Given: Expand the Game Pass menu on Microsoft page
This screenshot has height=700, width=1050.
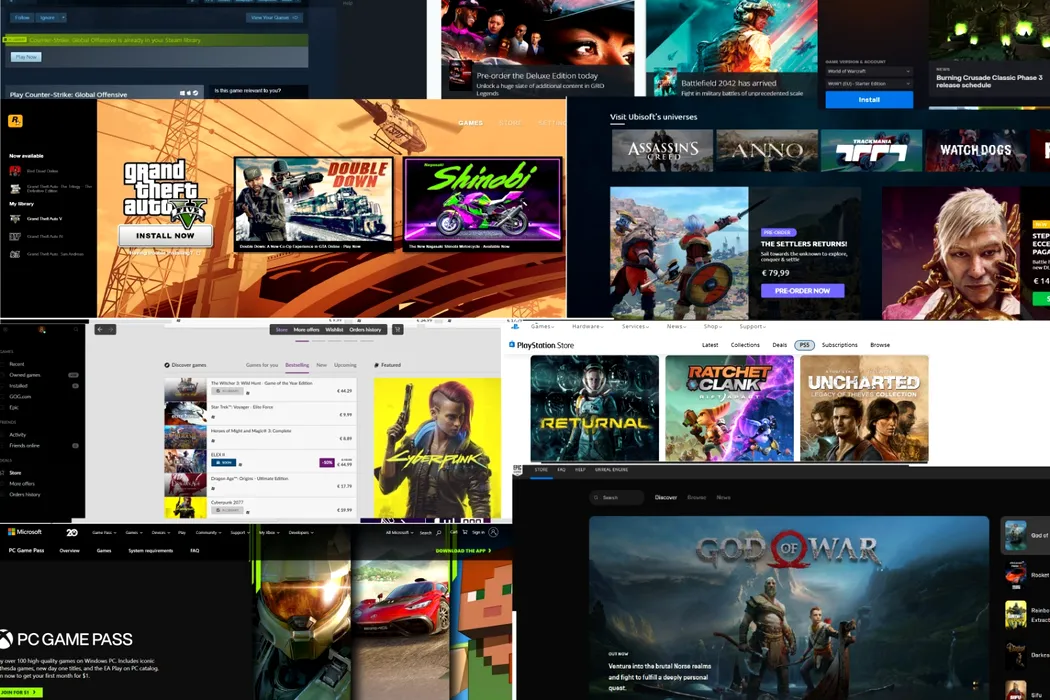Looking at the screenshot, I should (x=104, y=533).
